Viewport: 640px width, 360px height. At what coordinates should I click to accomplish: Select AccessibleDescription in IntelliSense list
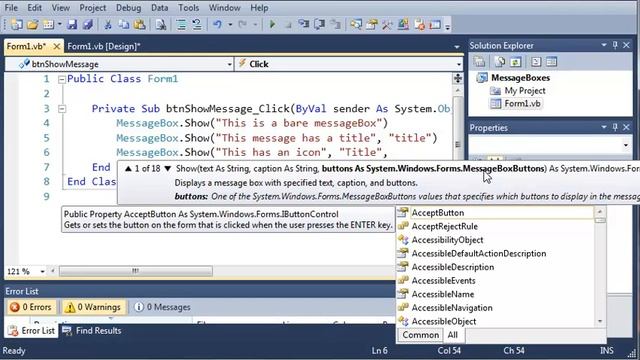453,267
